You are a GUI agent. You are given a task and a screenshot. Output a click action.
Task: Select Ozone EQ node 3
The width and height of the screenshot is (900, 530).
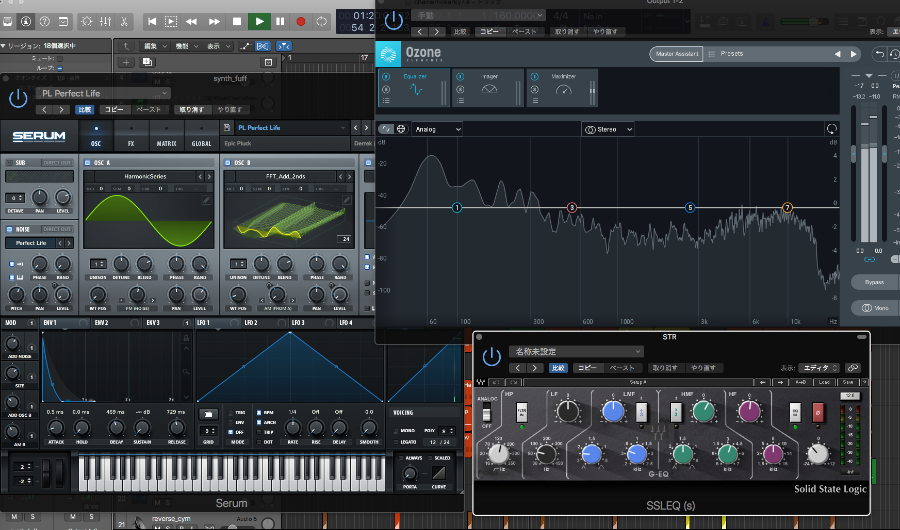click(x=572, y=207)
